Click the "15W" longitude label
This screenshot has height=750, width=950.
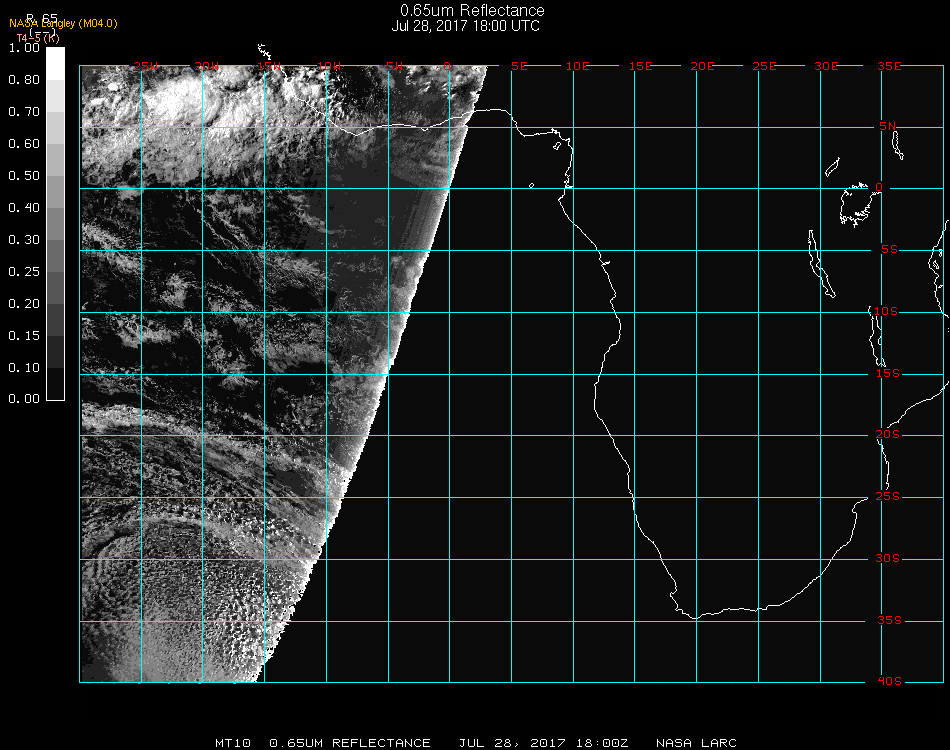[269, 66]
